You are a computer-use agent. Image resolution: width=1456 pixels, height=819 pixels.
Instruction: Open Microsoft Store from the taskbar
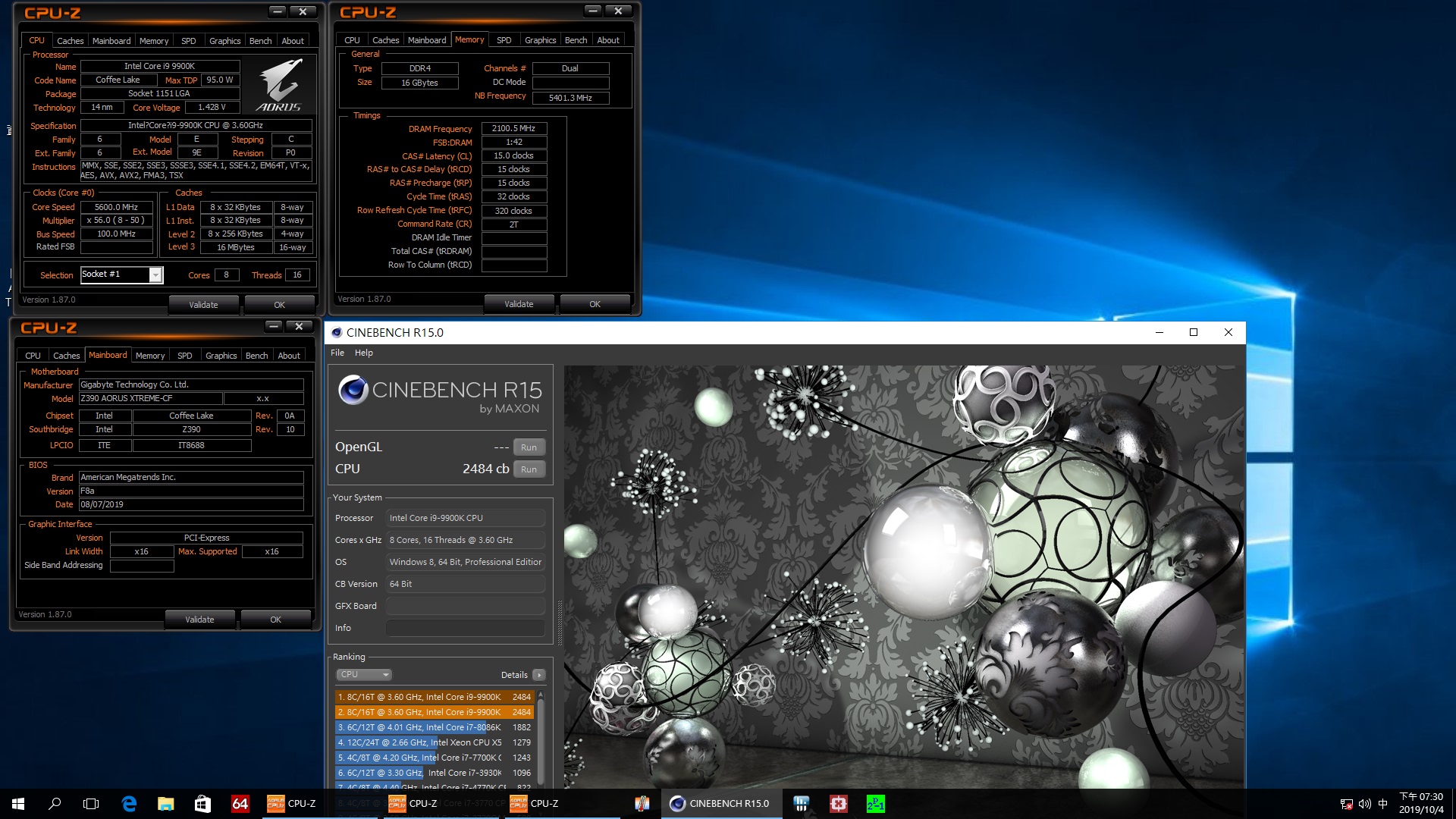tap(202, 804)
